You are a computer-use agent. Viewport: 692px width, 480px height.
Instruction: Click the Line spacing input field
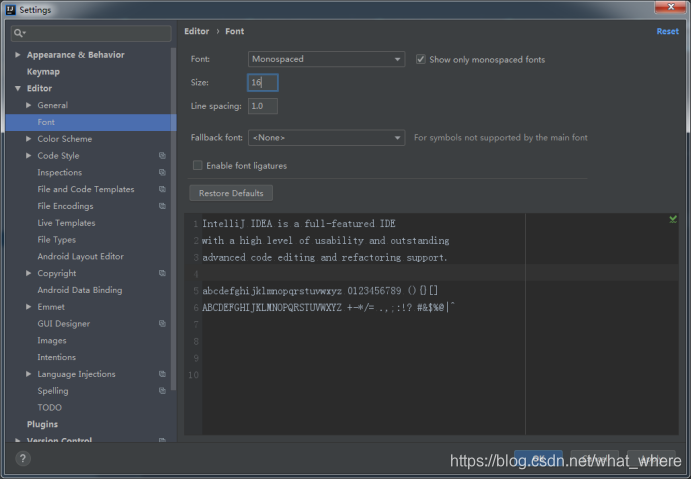[x=263, y=106]
